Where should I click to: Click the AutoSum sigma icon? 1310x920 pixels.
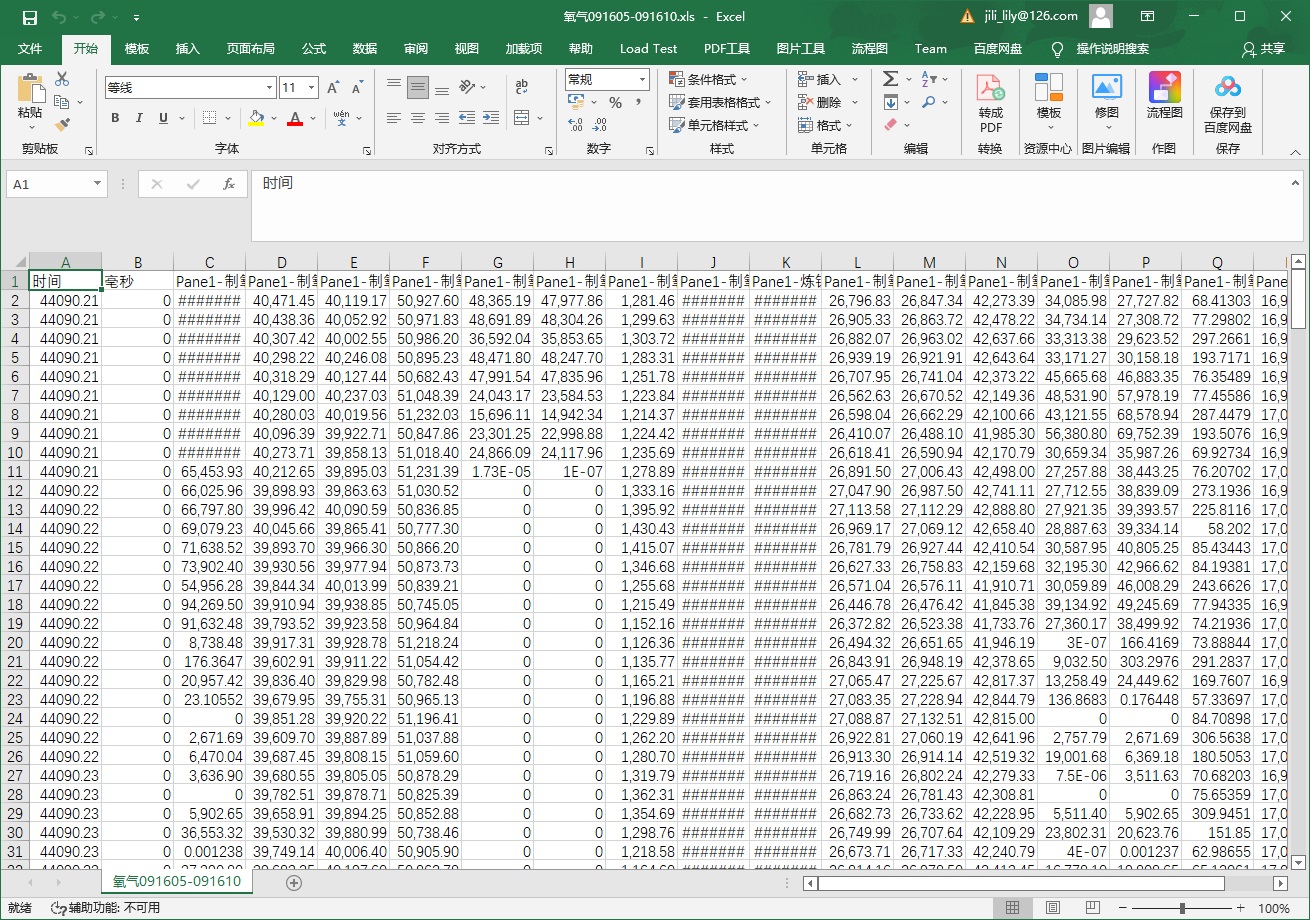pos(890,79)
